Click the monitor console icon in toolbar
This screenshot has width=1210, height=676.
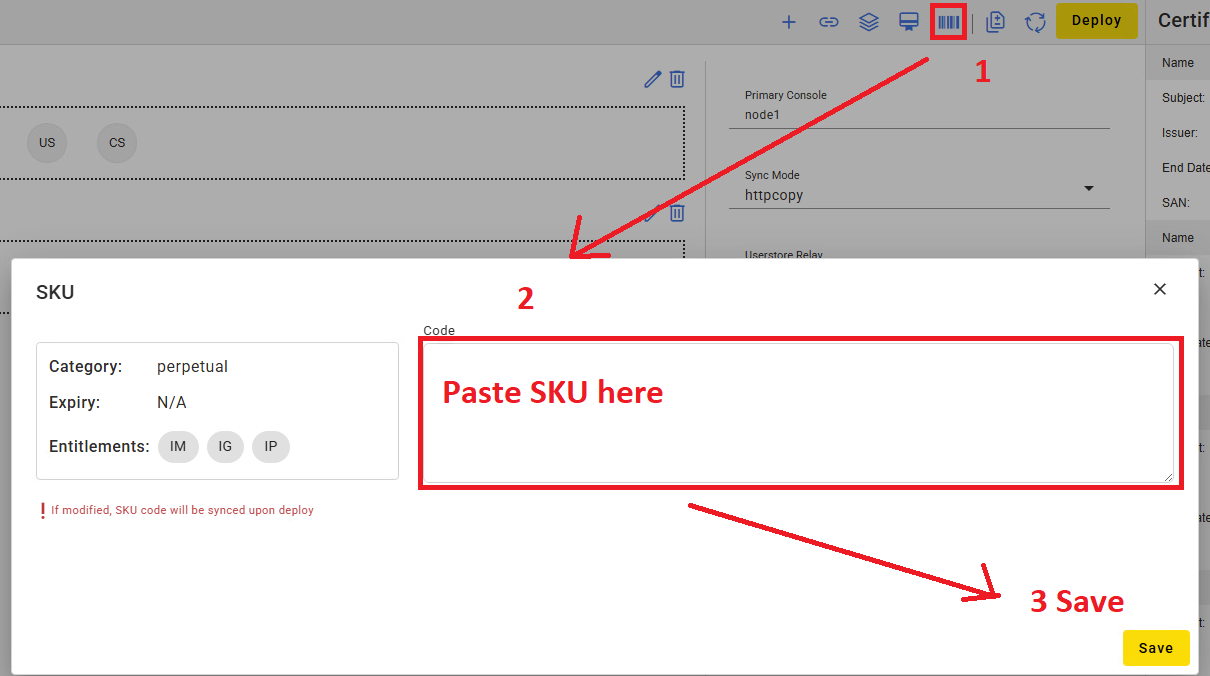tap(909, 22)
